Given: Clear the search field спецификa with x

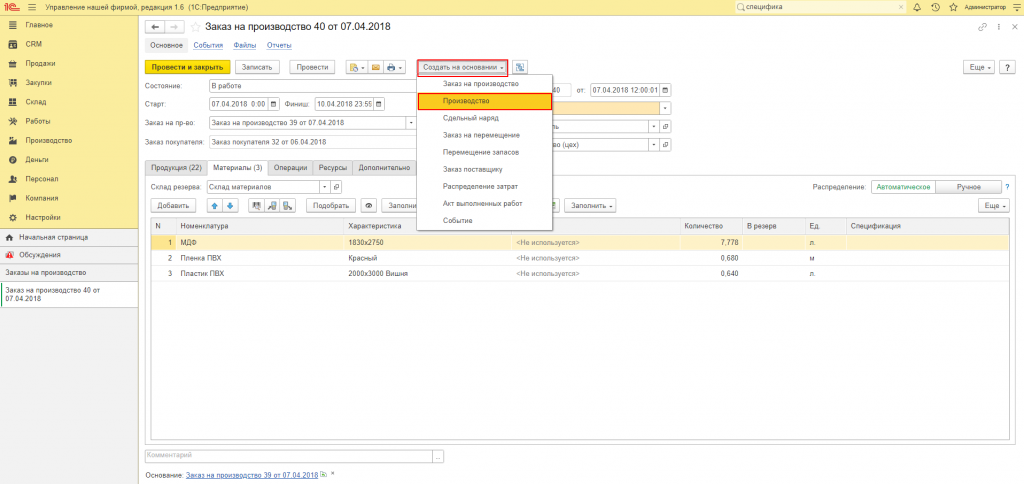Looking at the screenshot, I should (x=901, y=7).
